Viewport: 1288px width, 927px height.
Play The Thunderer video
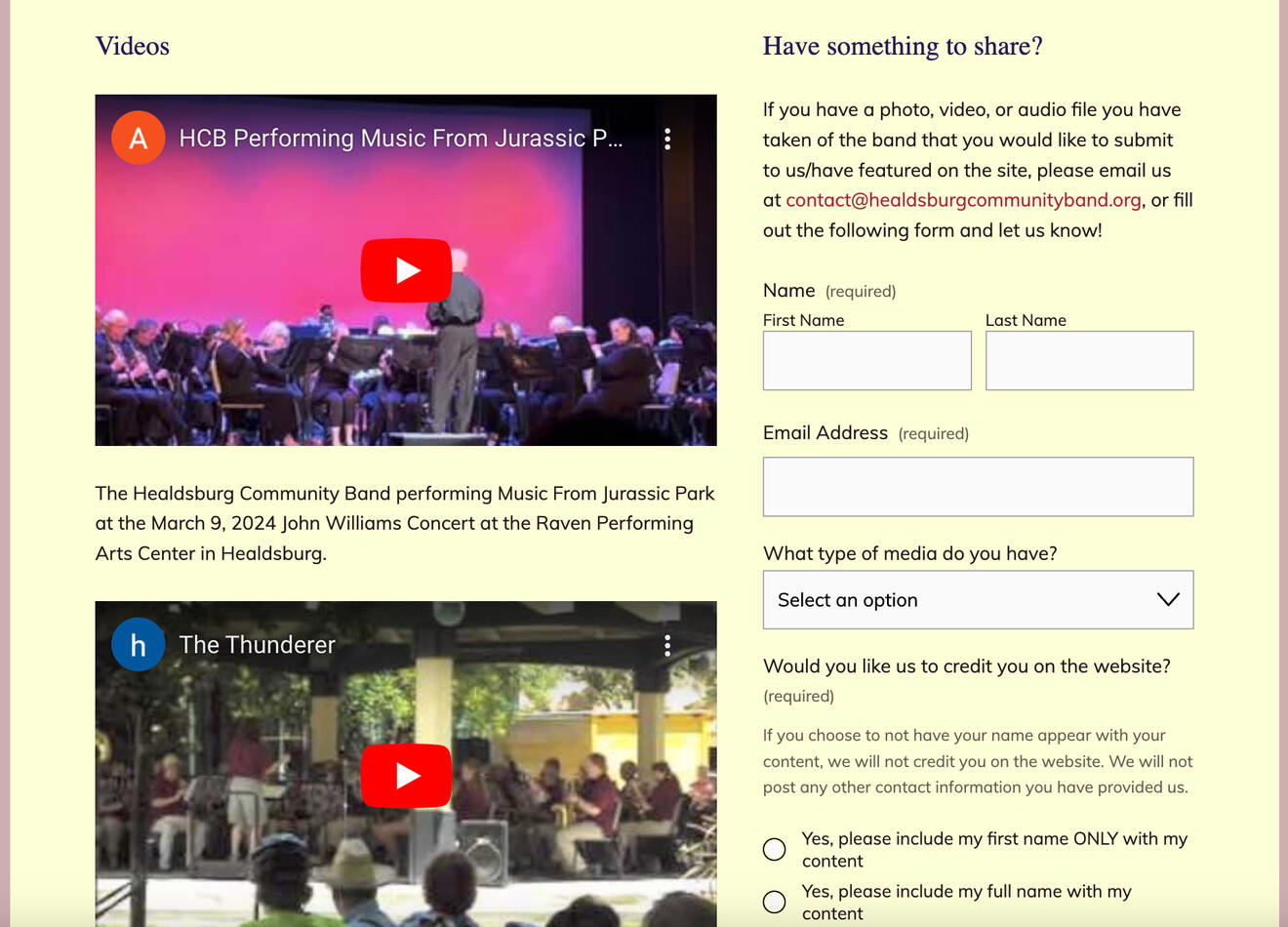(406, 776)
